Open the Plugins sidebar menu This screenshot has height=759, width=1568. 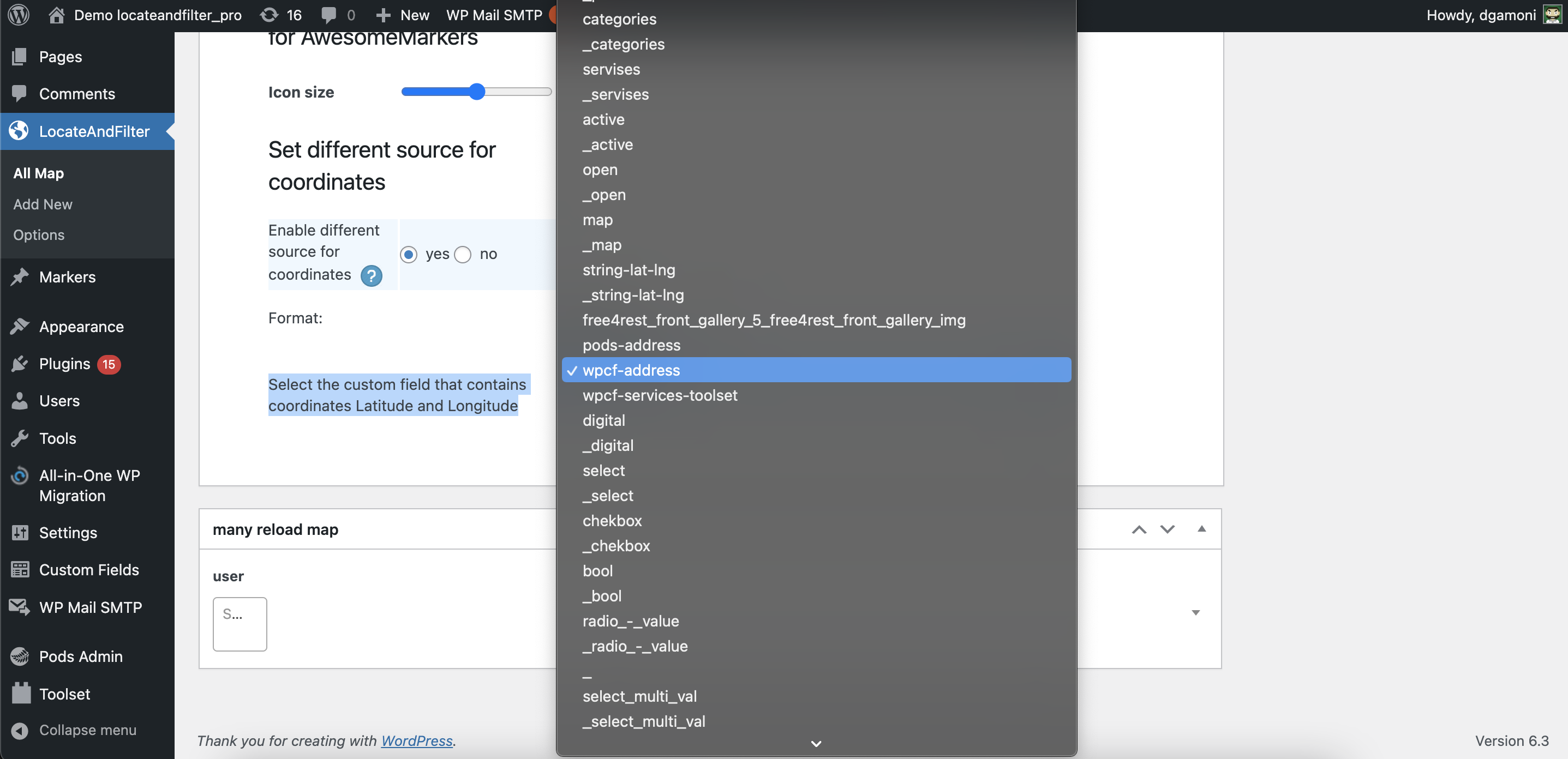coord(64,364)
